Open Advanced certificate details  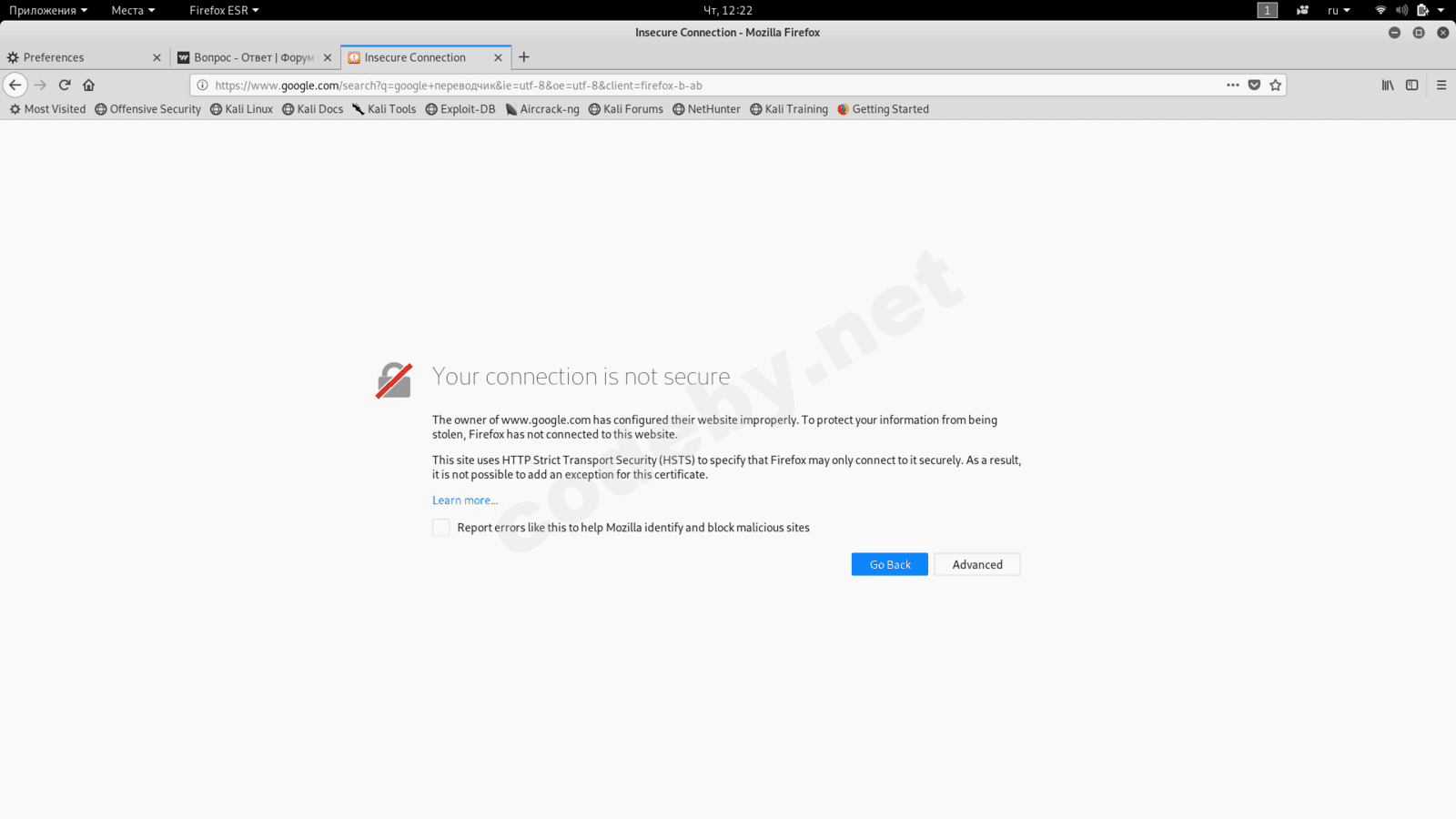977,564
